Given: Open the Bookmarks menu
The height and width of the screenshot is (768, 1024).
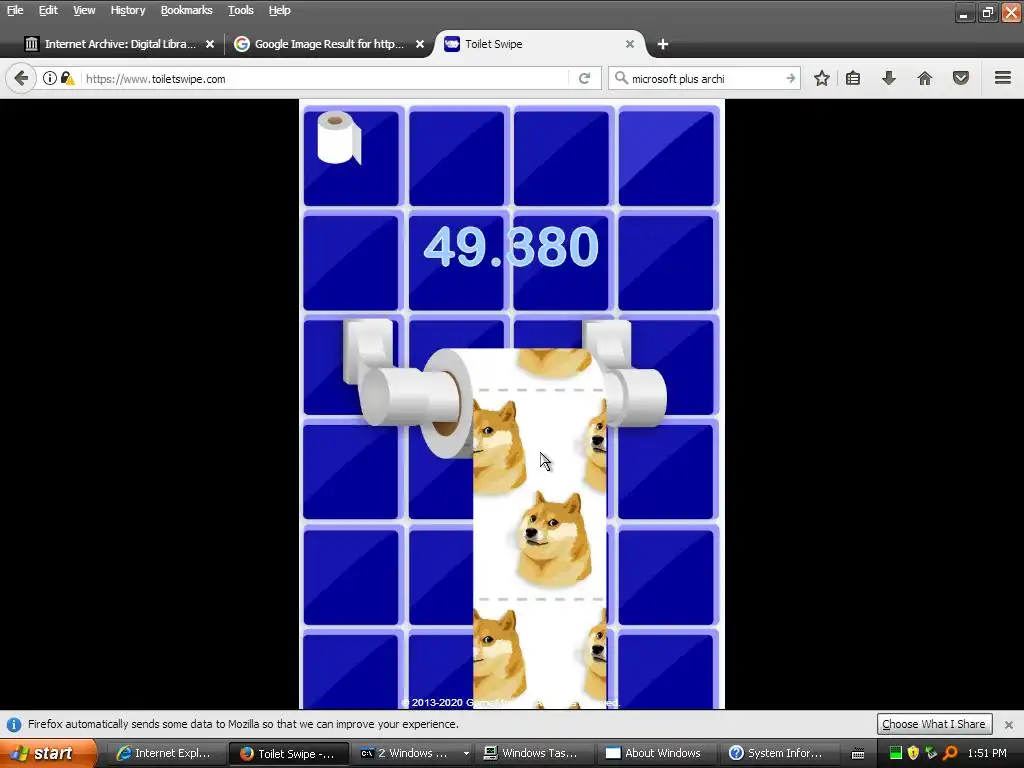Looking at the screenshot, I should (186, 10).
